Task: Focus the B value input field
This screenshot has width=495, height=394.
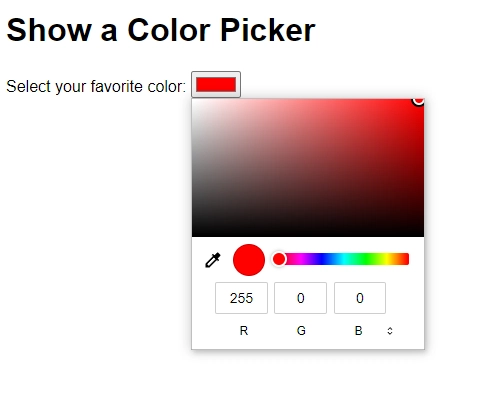Action: [360, 298]
